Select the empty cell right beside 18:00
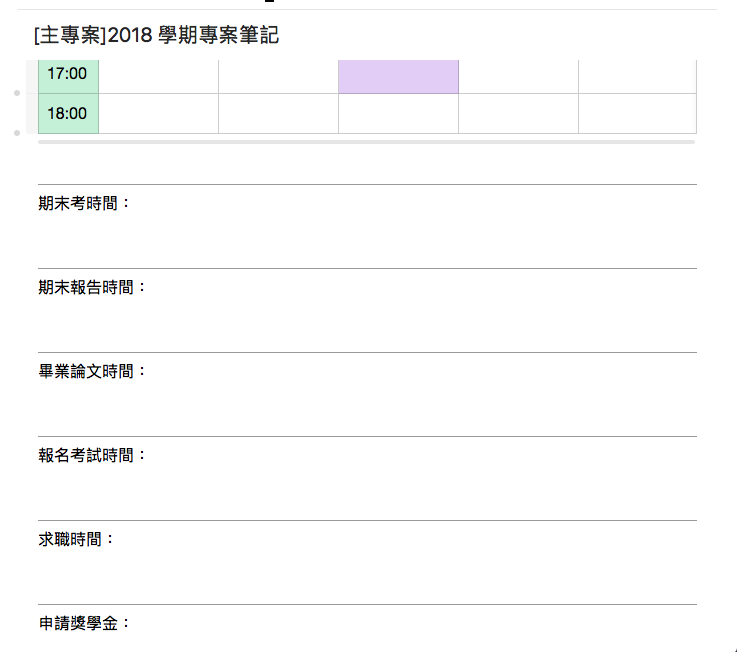The image size is (737, 652). point(158,113)
